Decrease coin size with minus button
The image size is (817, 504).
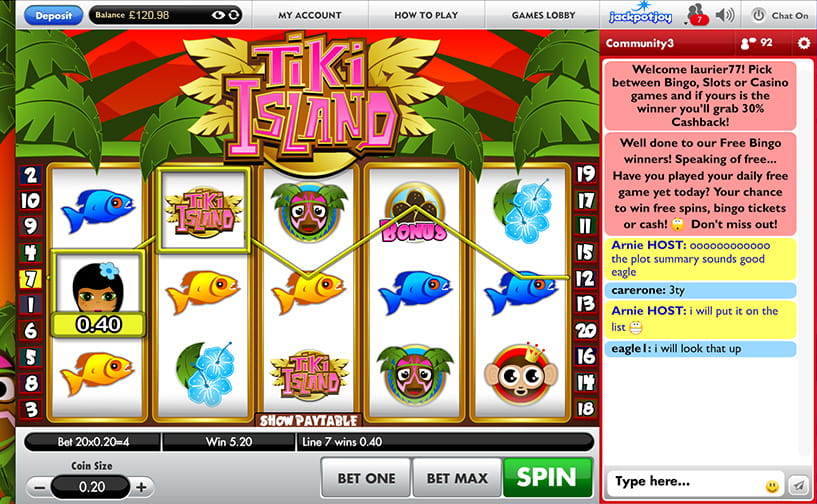coord(40,487)
